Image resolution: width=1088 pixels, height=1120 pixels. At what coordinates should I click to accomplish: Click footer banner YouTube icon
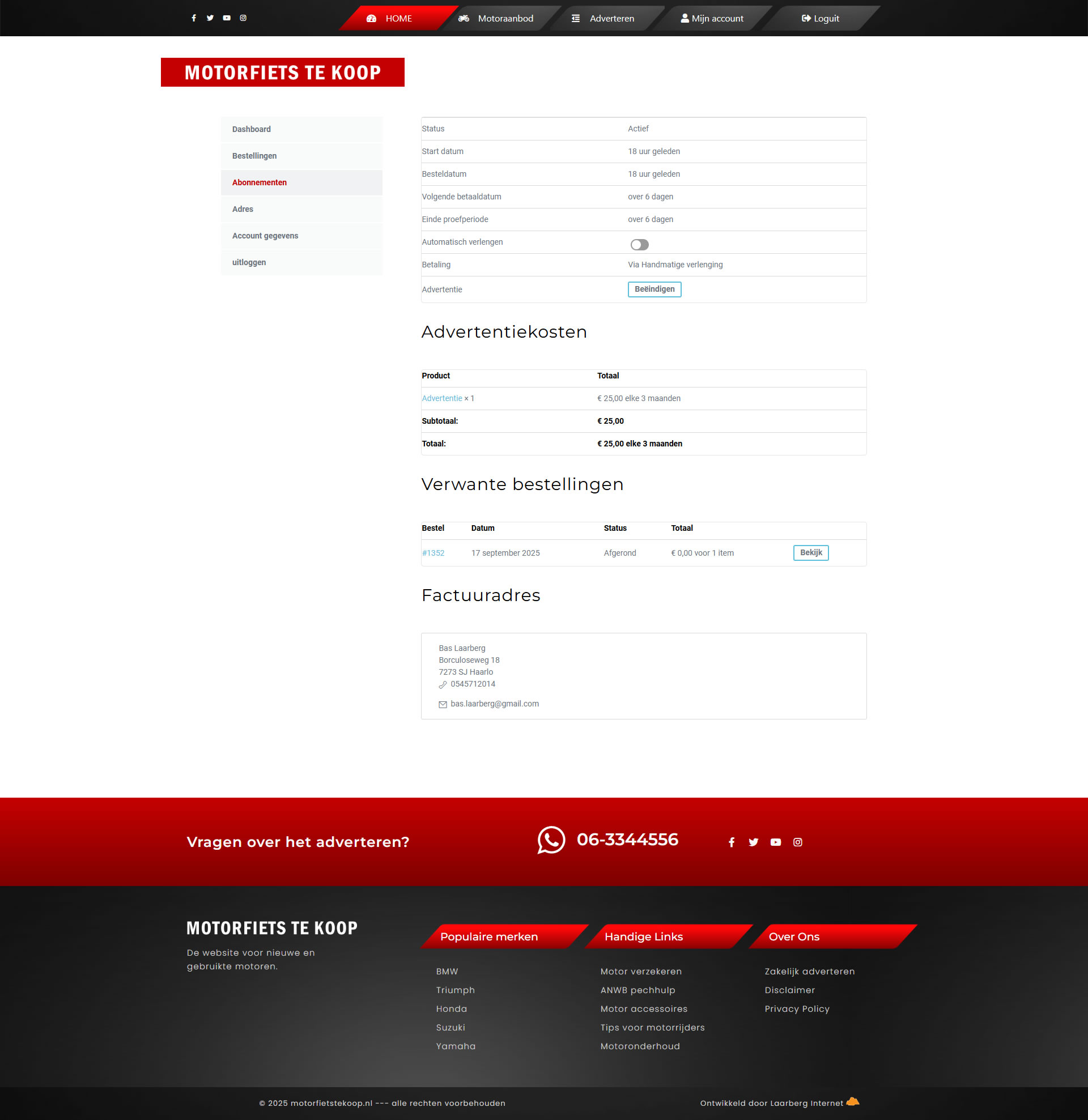pyautogui.click(x=775, y=842)
